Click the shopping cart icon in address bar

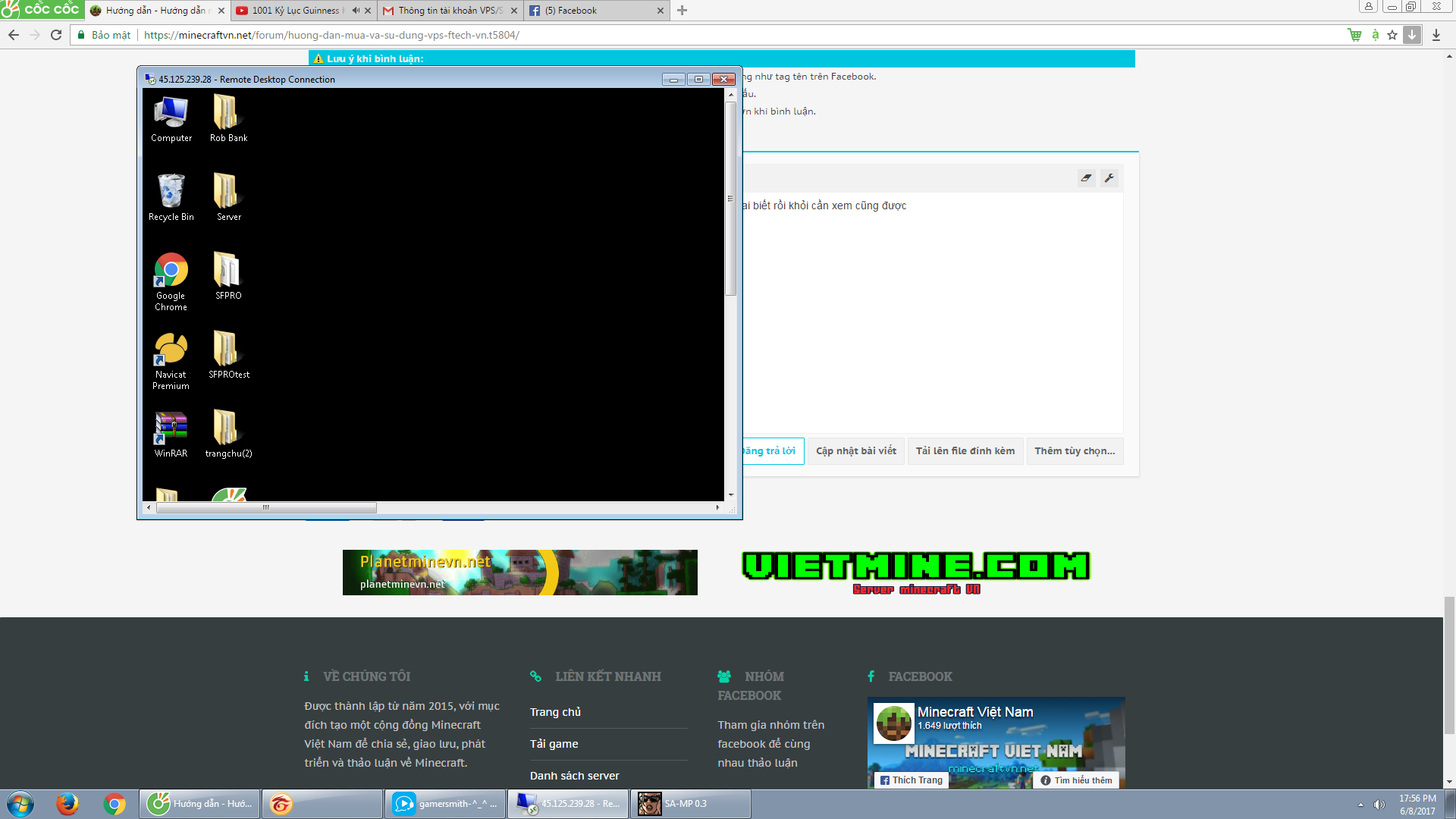pos(1354,35)
